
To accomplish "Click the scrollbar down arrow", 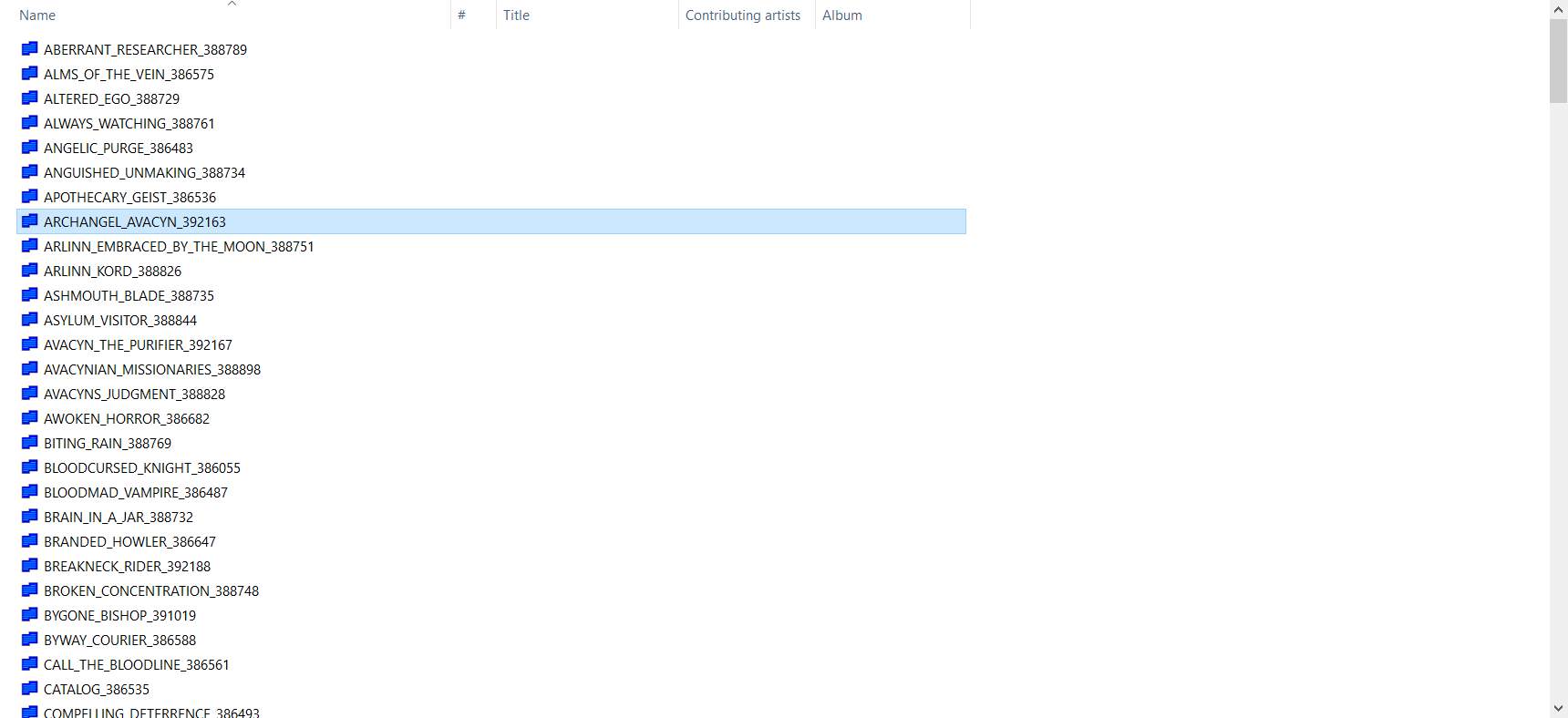I will coord(1558,708).
